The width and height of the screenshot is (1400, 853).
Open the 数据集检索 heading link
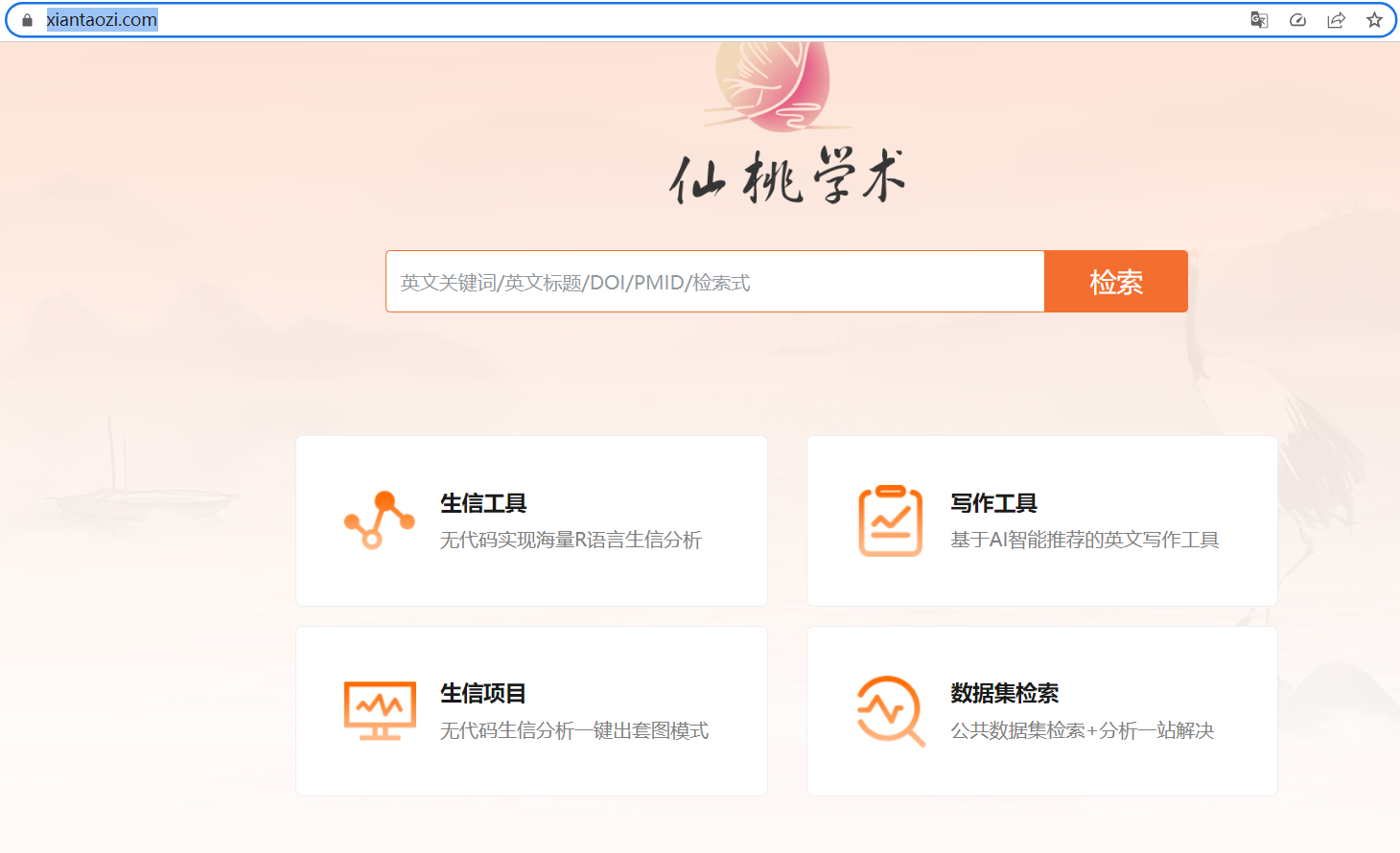click(x=1004, y=693)
